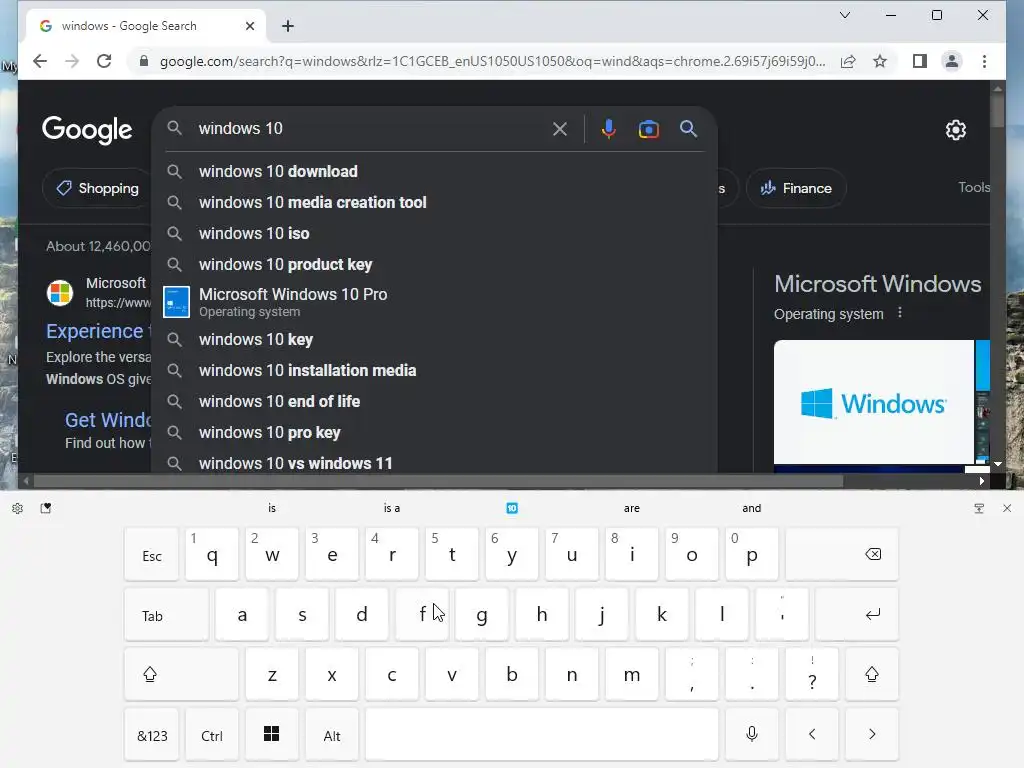
Task: Select suggestion windows 10 end of life
Action: (434, 402)
